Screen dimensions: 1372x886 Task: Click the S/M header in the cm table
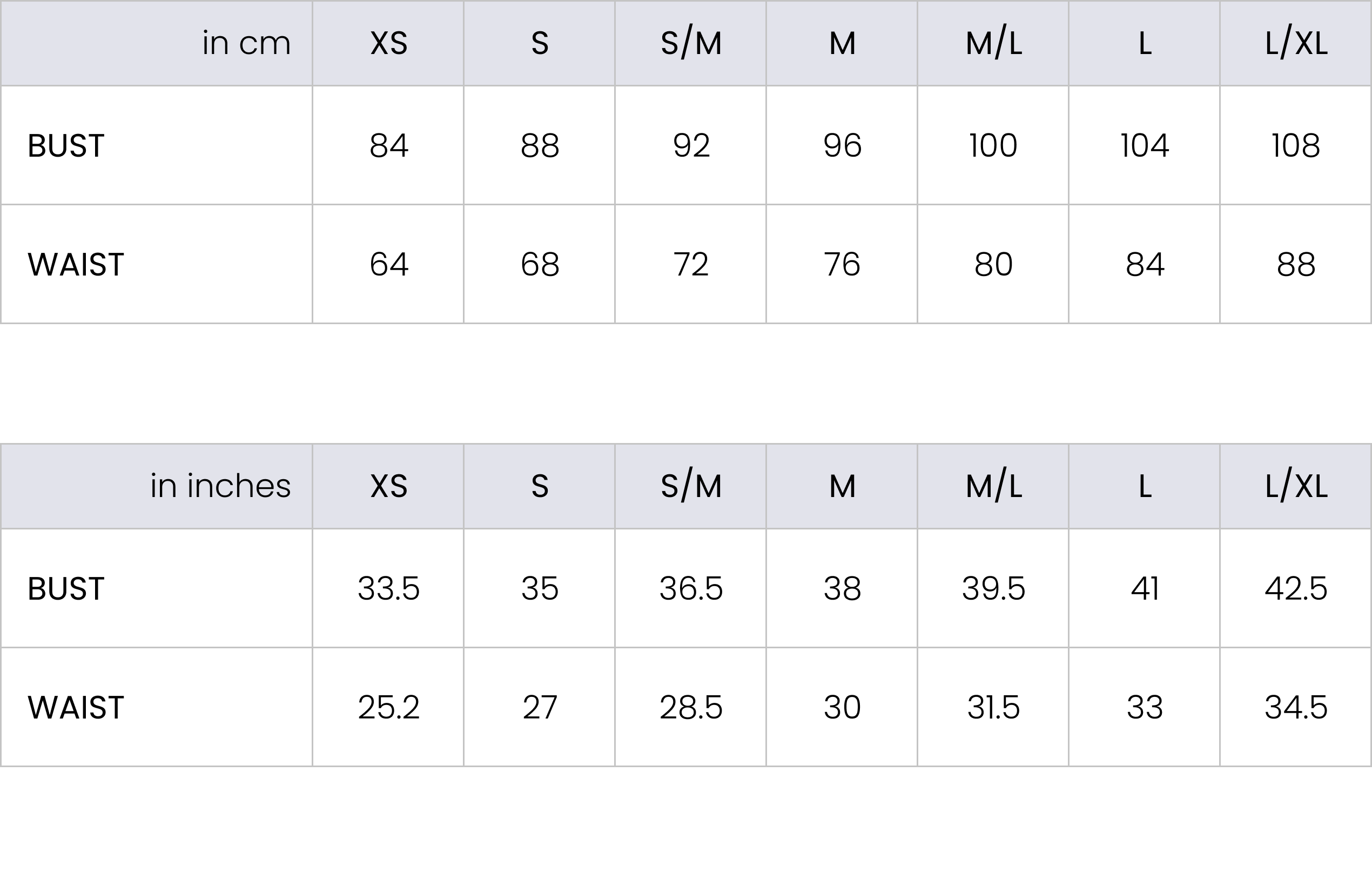tap(691, 43)
